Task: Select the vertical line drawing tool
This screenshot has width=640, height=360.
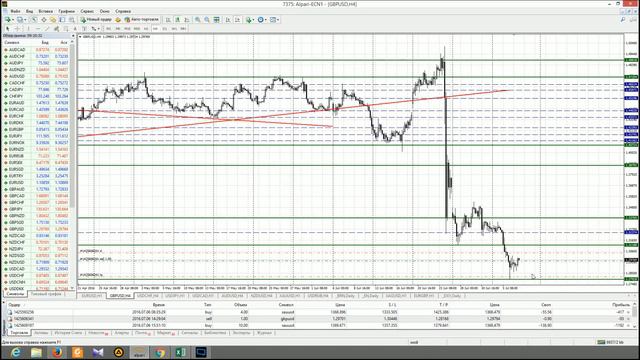Action: 28,29
